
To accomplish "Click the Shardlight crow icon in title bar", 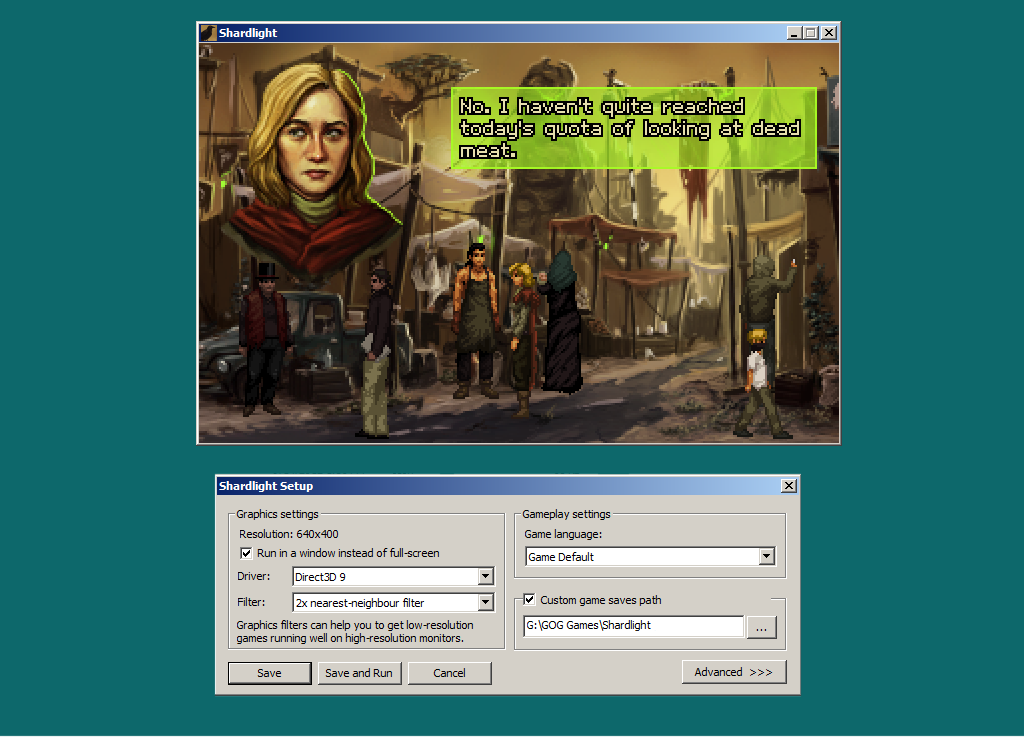I will [208, 33].
